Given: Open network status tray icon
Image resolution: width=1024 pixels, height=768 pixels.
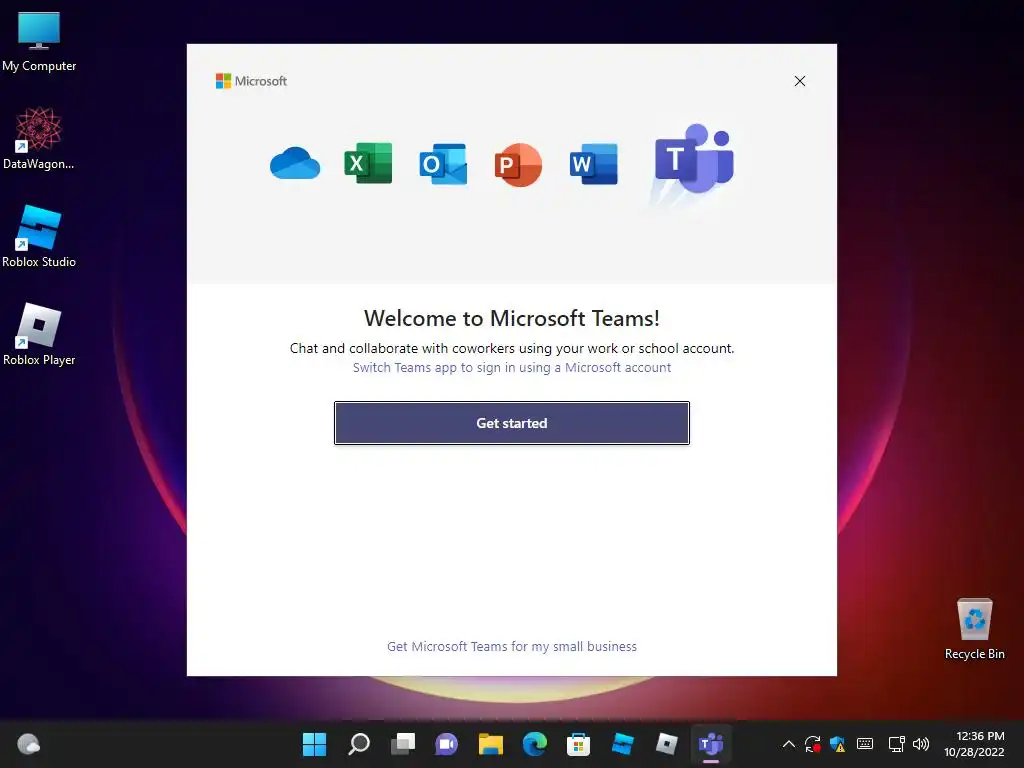Looking at the screenshot, I should pos(897,744).
